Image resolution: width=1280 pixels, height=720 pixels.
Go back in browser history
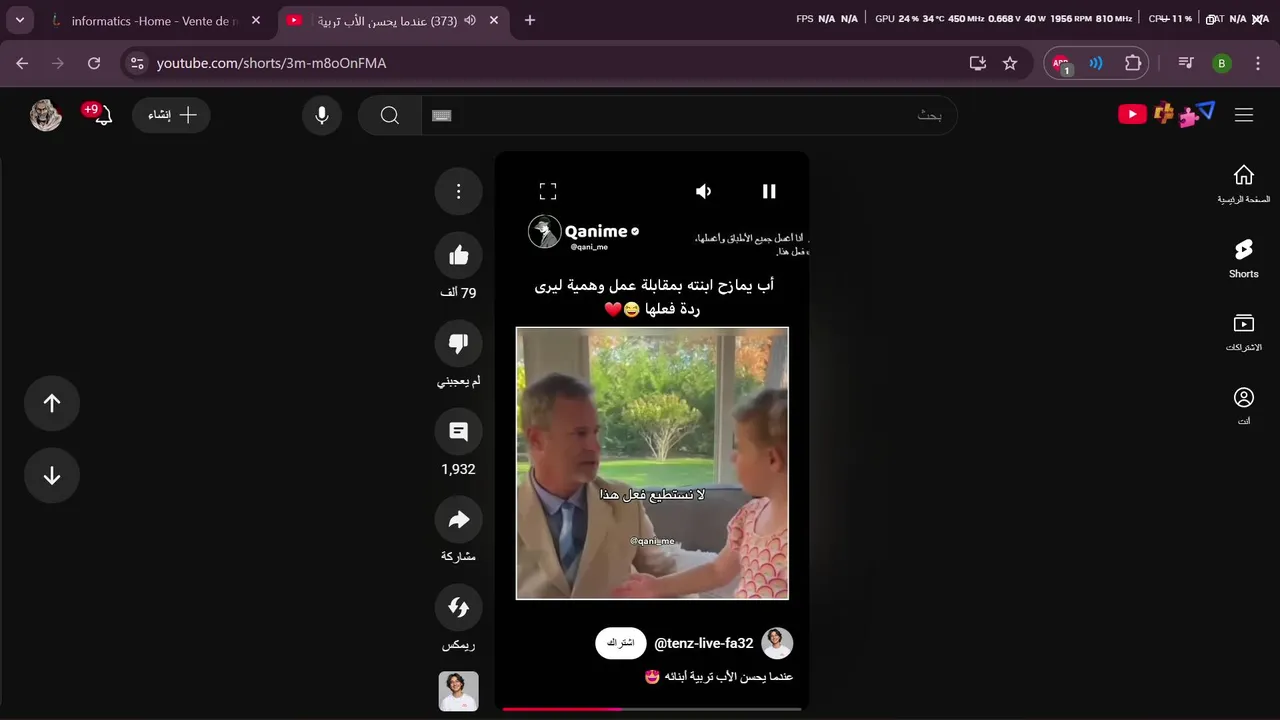point(22,63)
